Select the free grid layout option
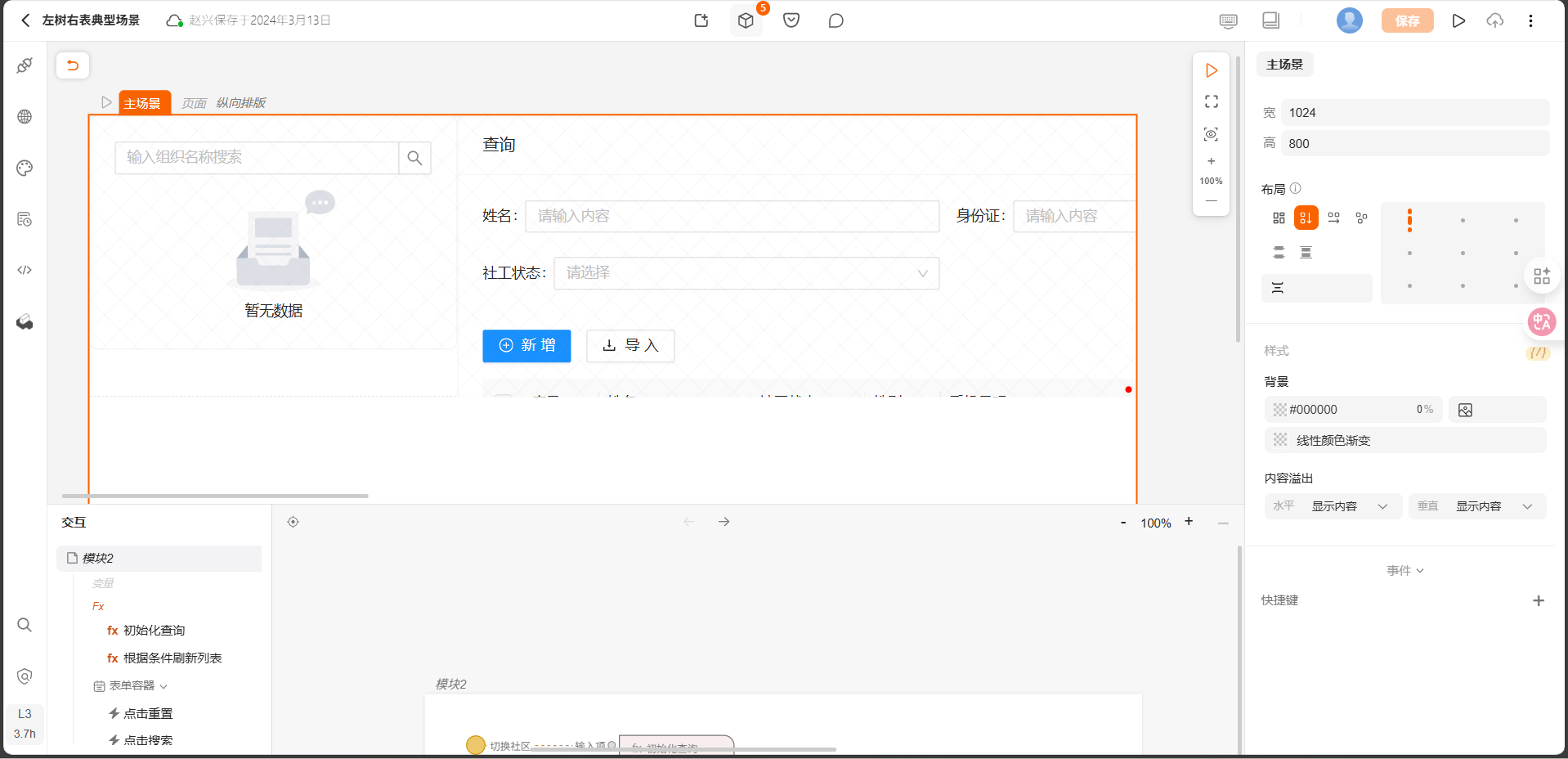1568x759 pixels. (1279, 218)
